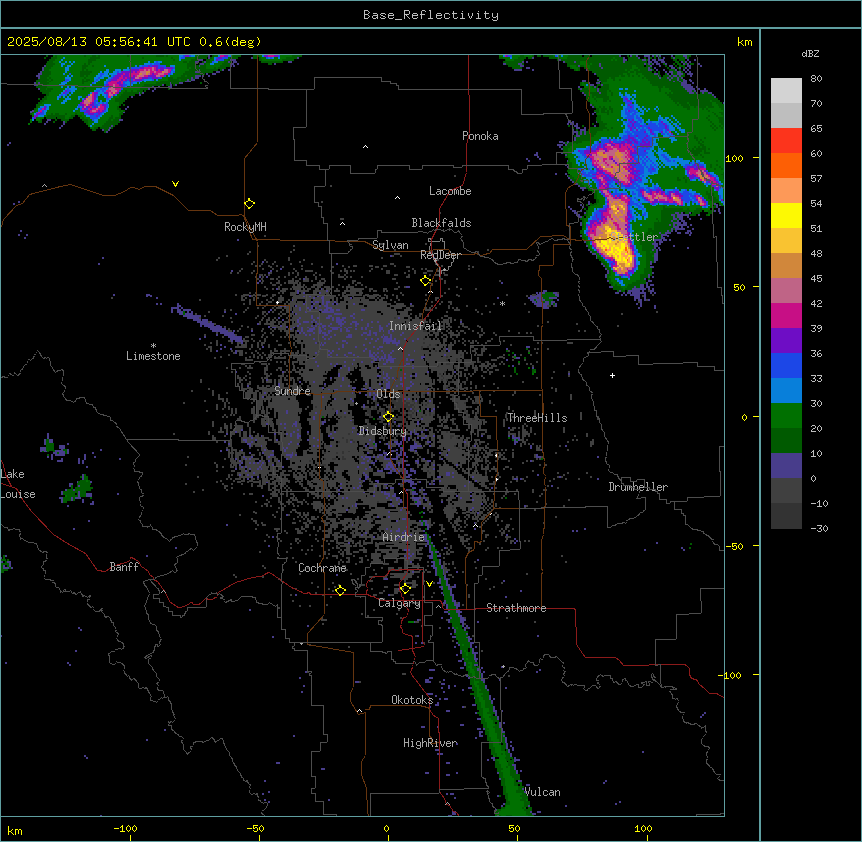The width and height of the screenshot is (862, 842).
Task: Click the Base_Reflectivity title text
Action: coord(431,15)
